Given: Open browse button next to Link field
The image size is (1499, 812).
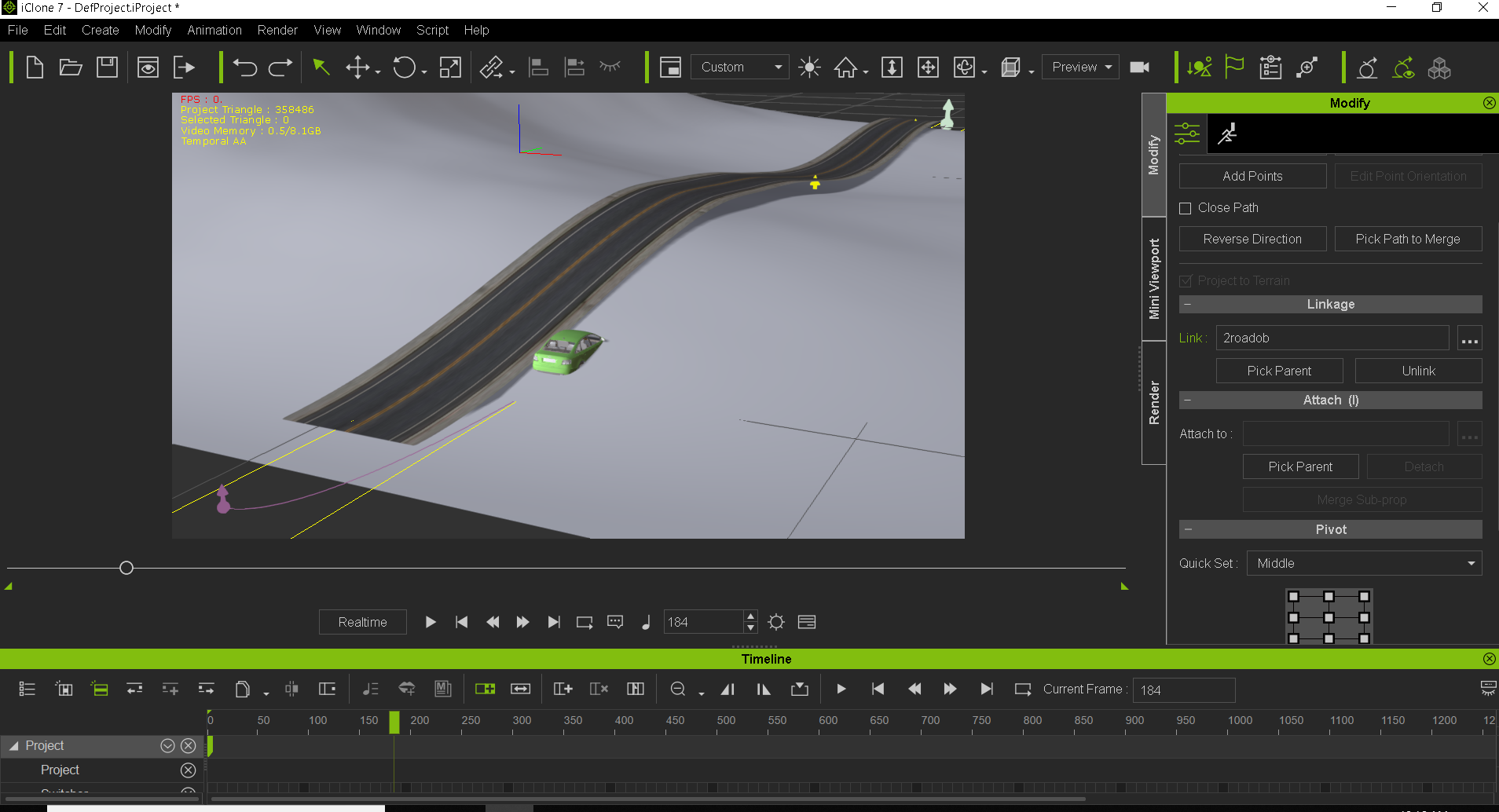Looking at the screenshot, I should (1470, 338).
